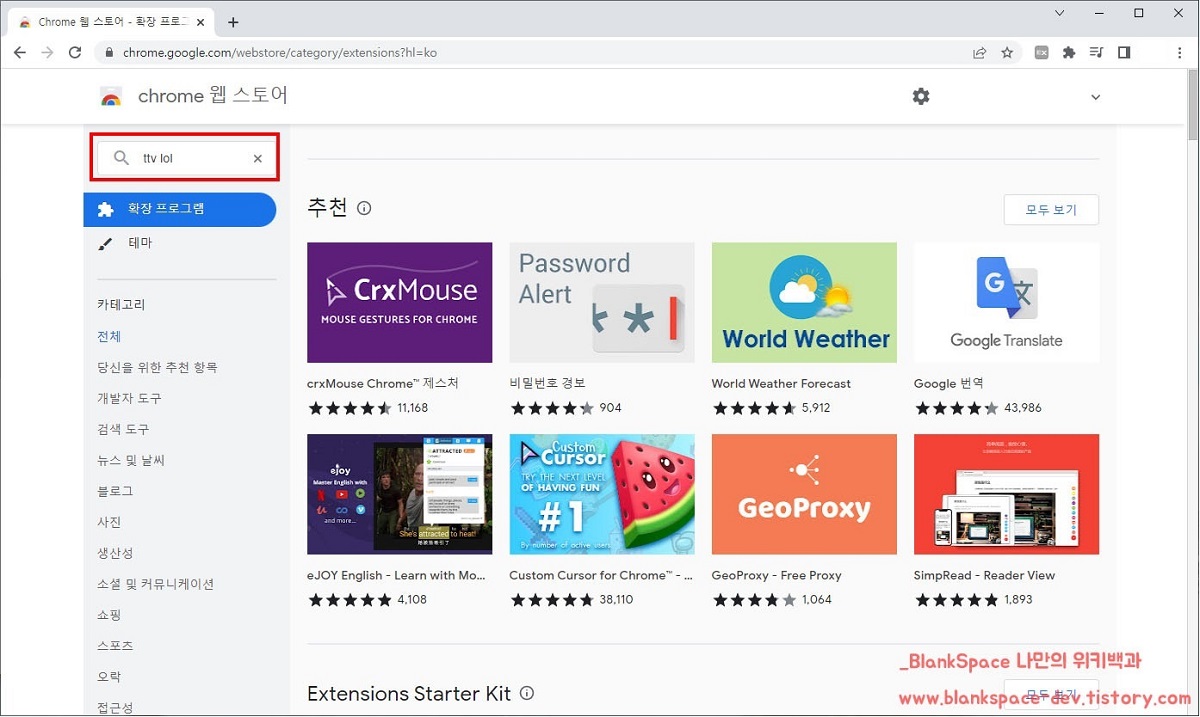Close the Chrome 웹 스토어 browser tab
This screenshot has width=1200, height=717.
coord(200,22)
